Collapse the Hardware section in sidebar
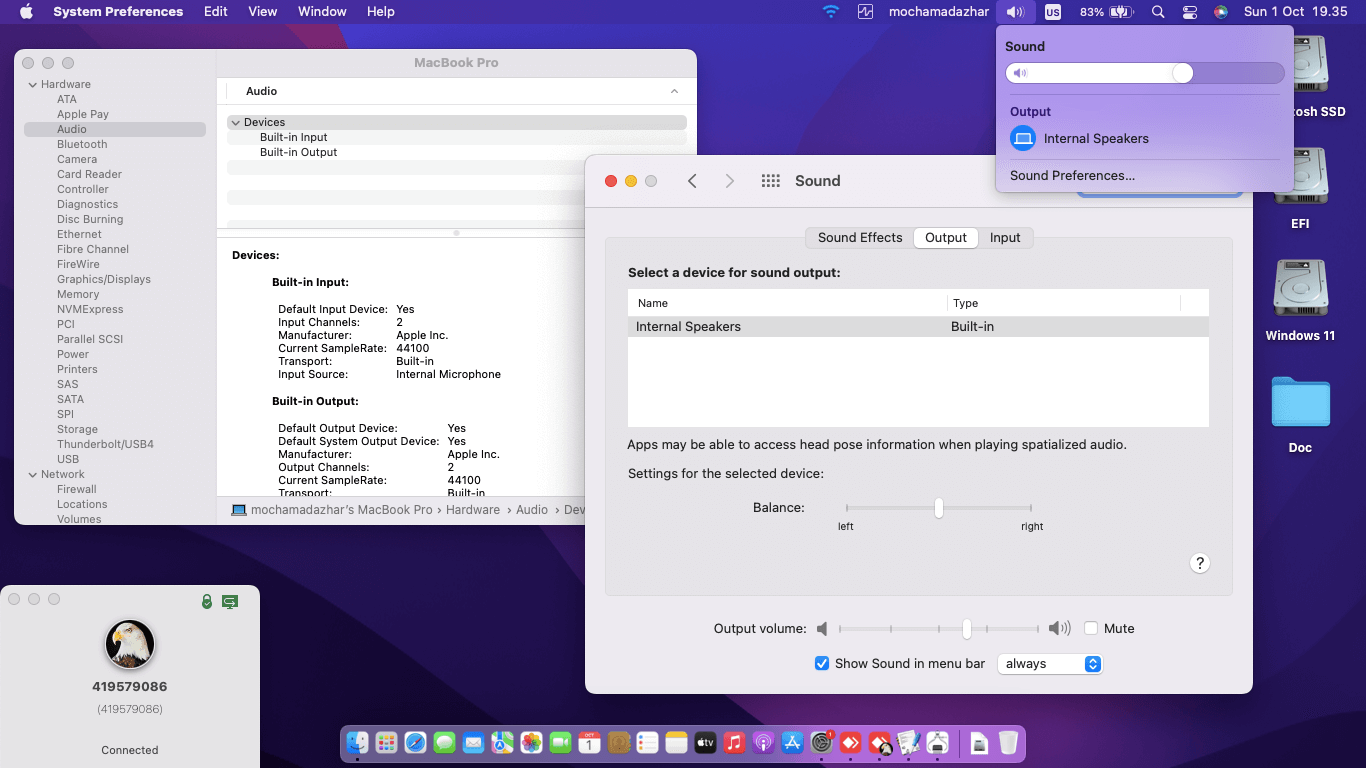The image size is (1366, 768). (x=32, y=85)
